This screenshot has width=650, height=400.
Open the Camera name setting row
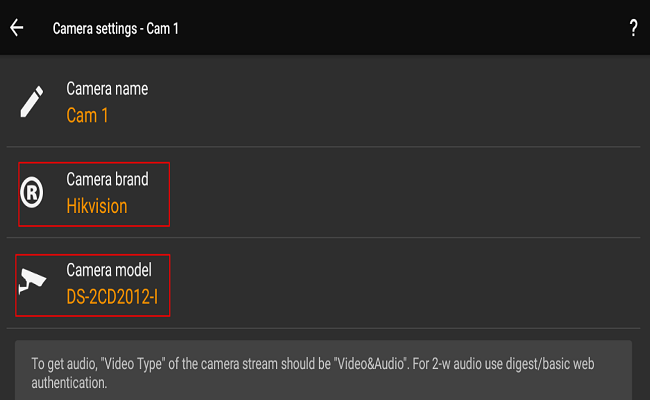pos(325,102)
